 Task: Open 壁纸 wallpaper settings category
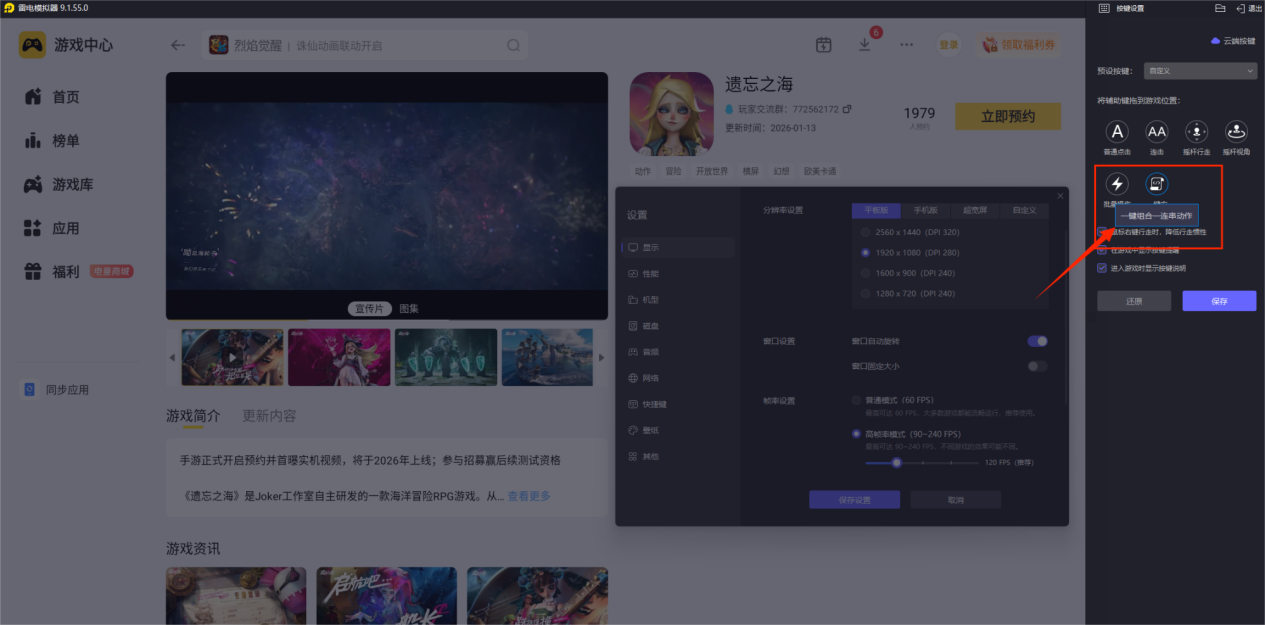[x=643, y=430]
